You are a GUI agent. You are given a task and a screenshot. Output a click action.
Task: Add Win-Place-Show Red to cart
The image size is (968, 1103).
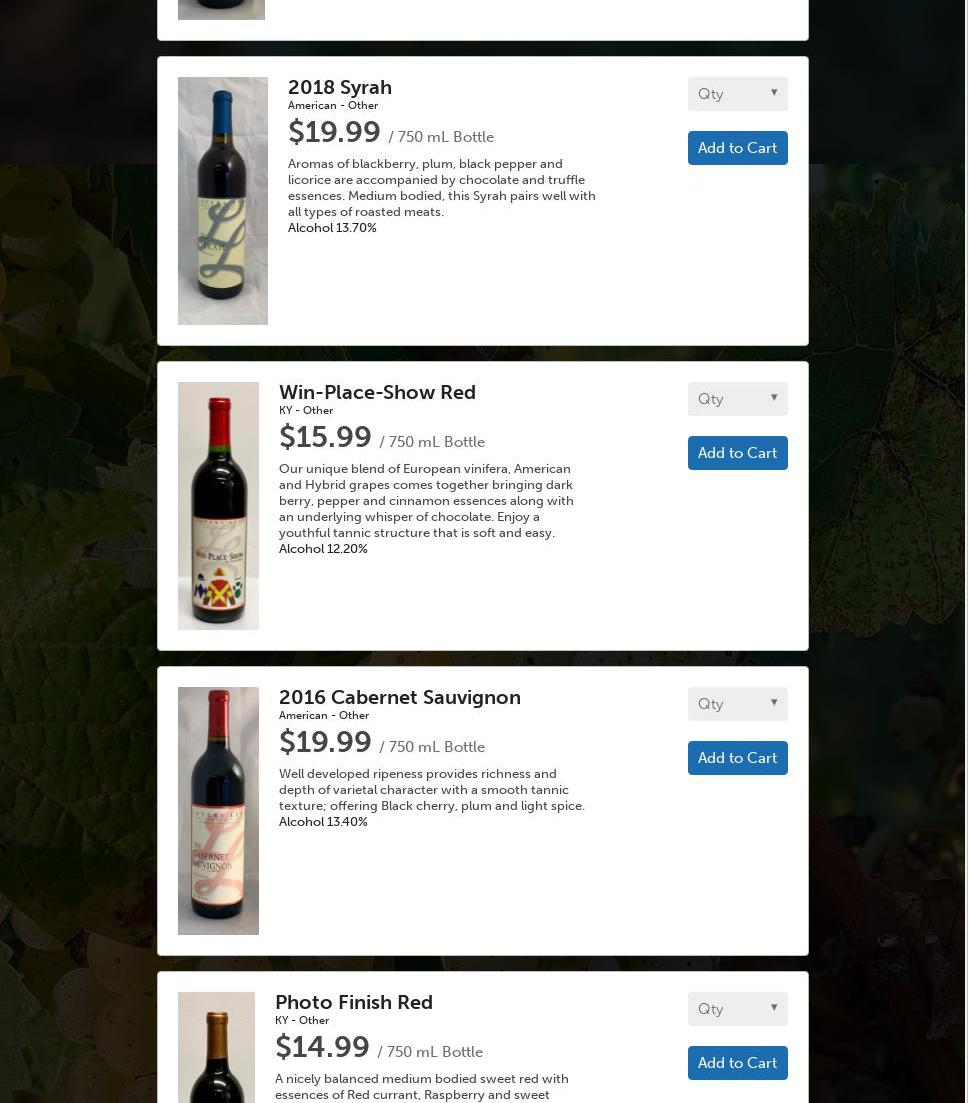(737, 453)
